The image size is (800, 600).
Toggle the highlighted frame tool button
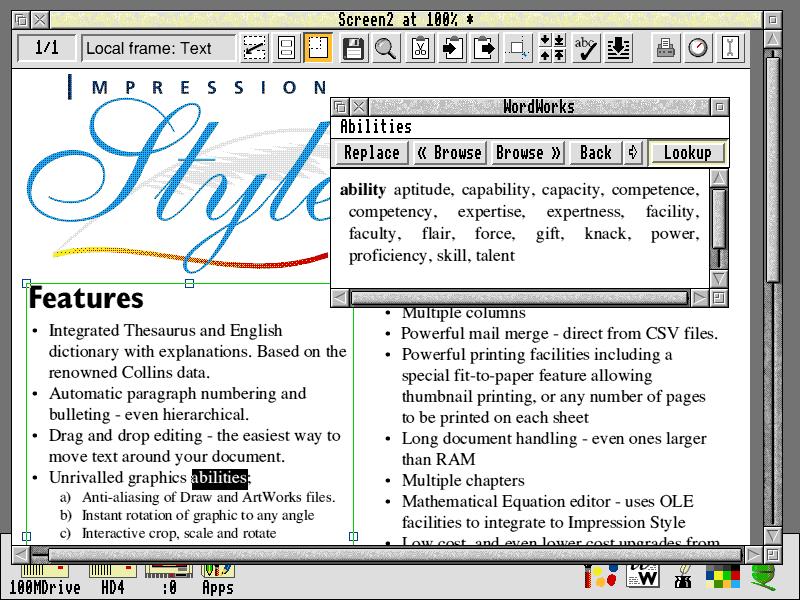pos(318,48)
